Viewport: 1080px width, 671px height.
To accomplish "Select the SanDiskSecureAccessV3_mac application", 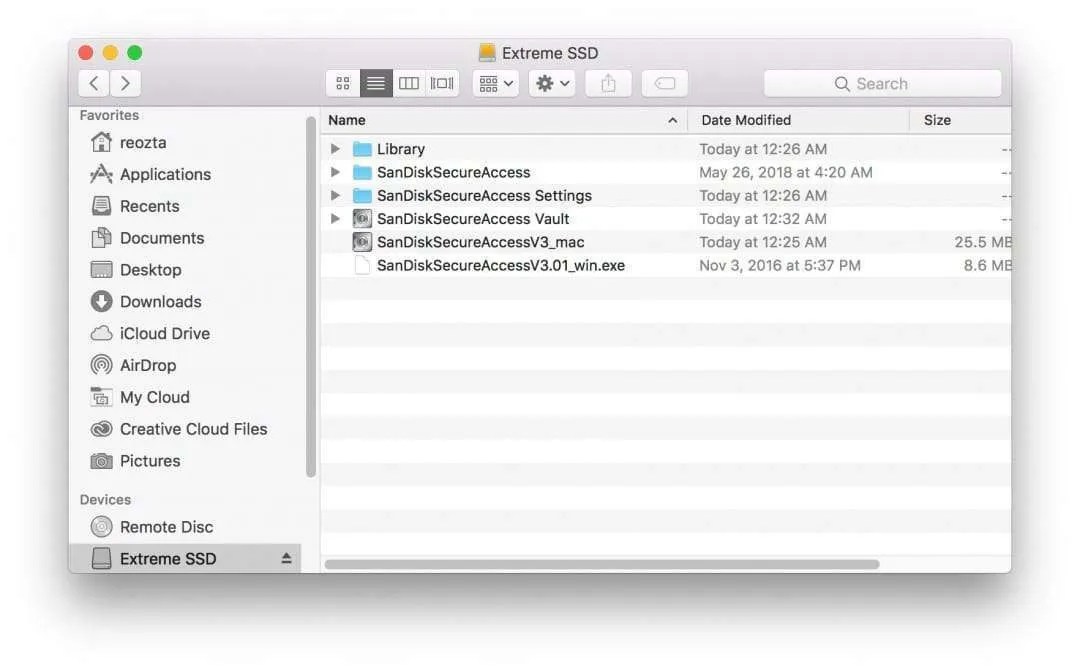I will (x=666, y=242).
